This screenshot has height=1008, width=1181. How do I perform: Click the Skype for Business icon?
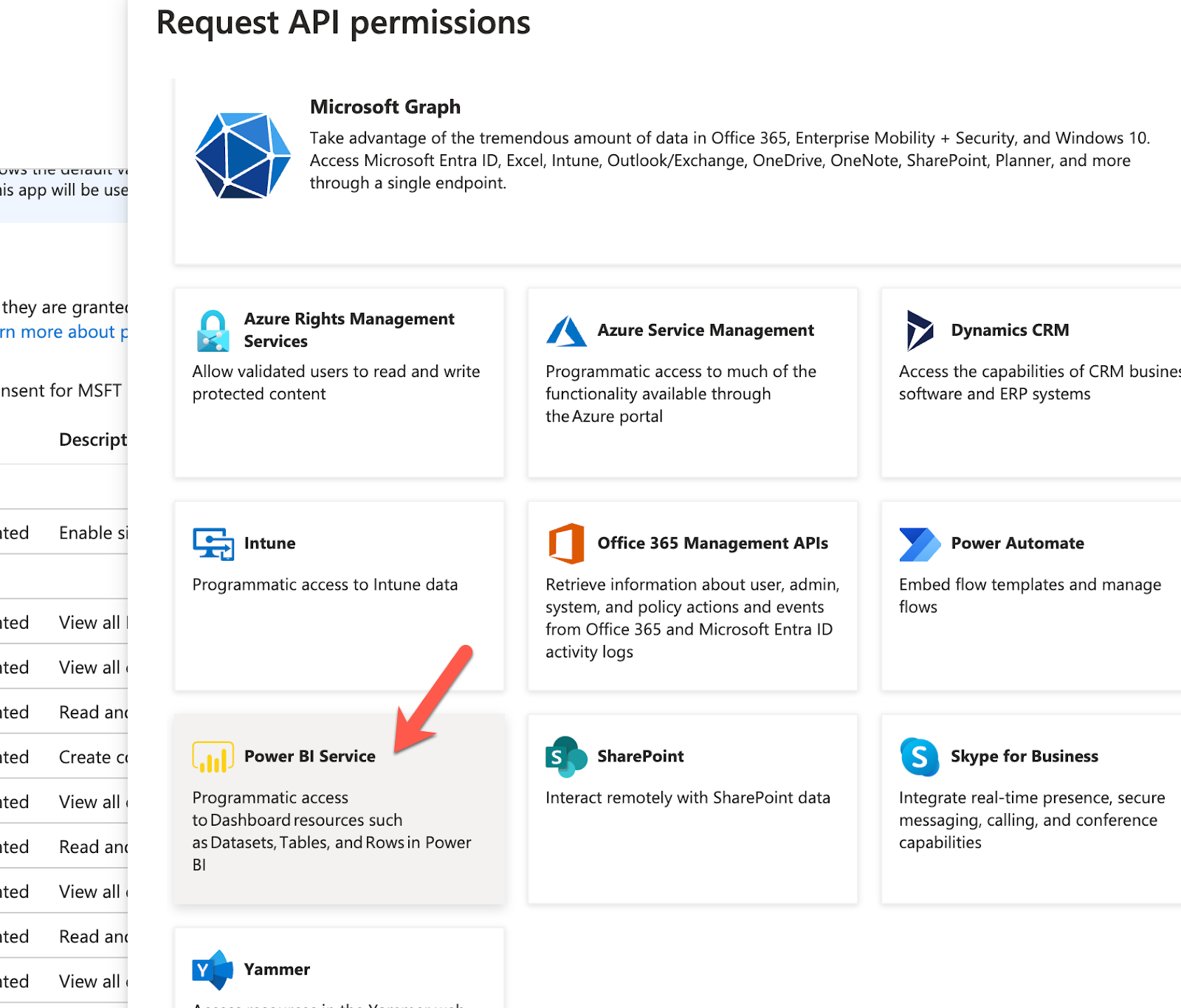pos(920,757)
